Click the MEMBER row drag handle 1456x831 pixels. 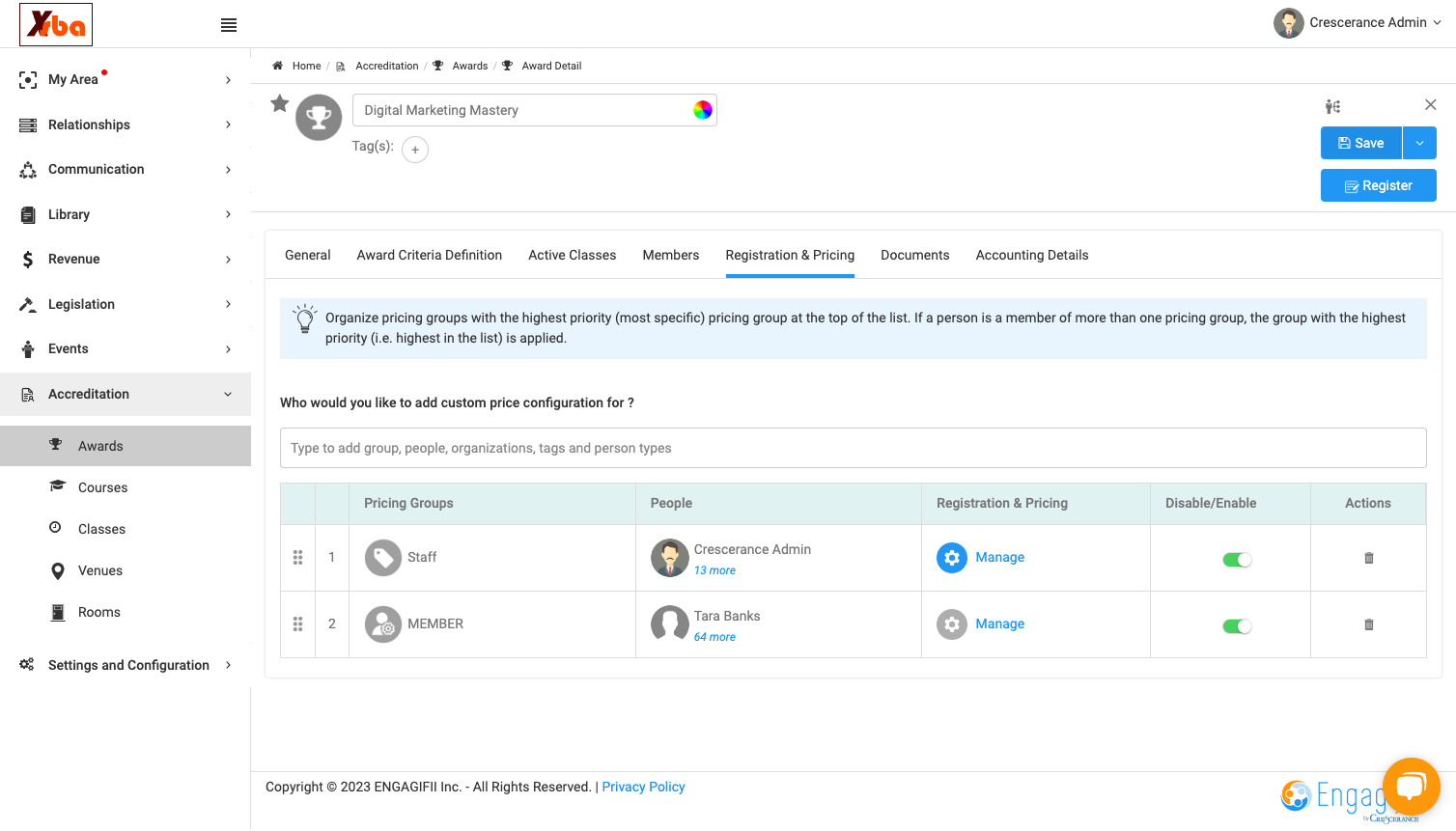point(297,624)
